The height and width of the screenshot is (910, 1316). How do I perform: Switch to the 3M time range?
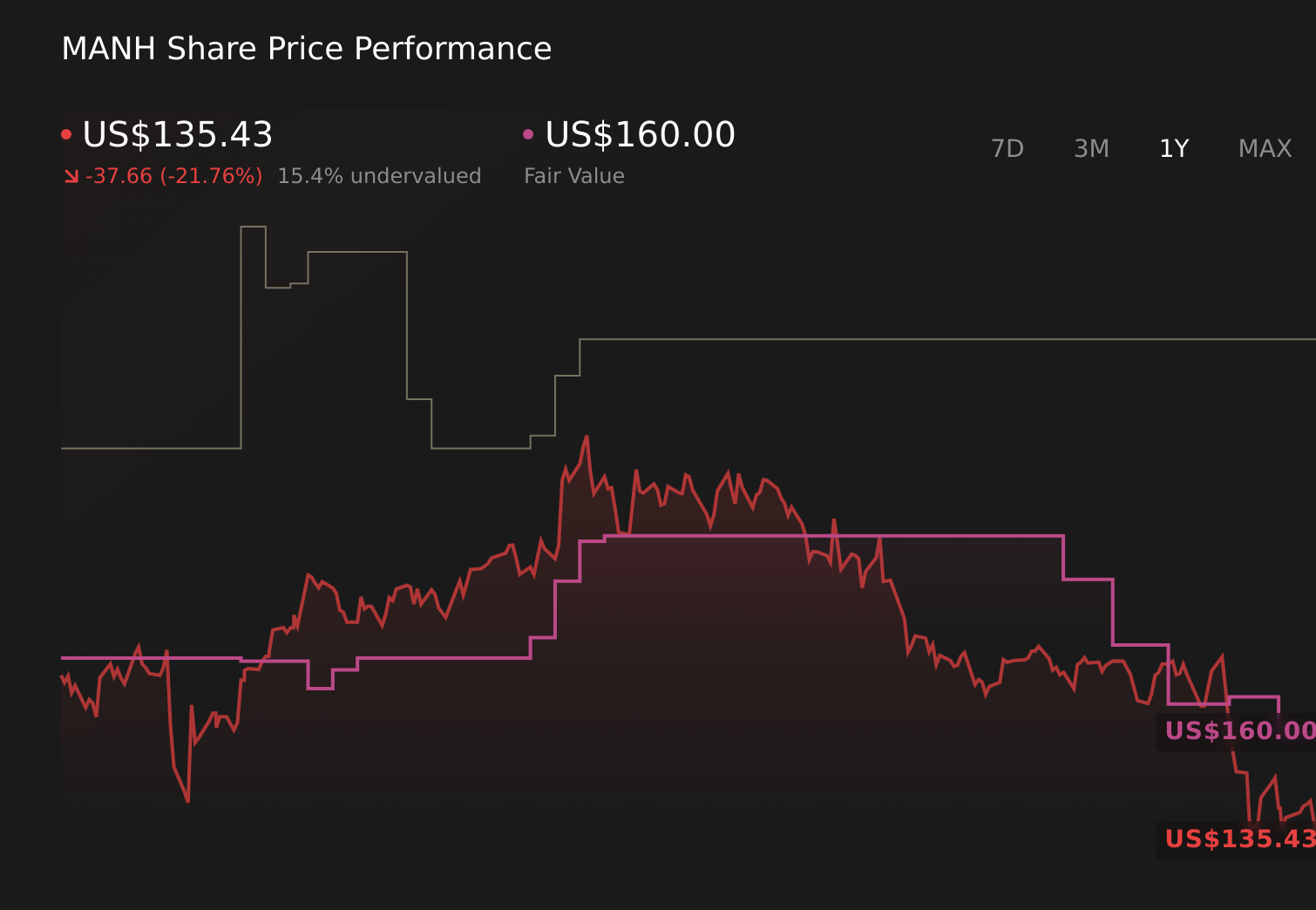1090,148
